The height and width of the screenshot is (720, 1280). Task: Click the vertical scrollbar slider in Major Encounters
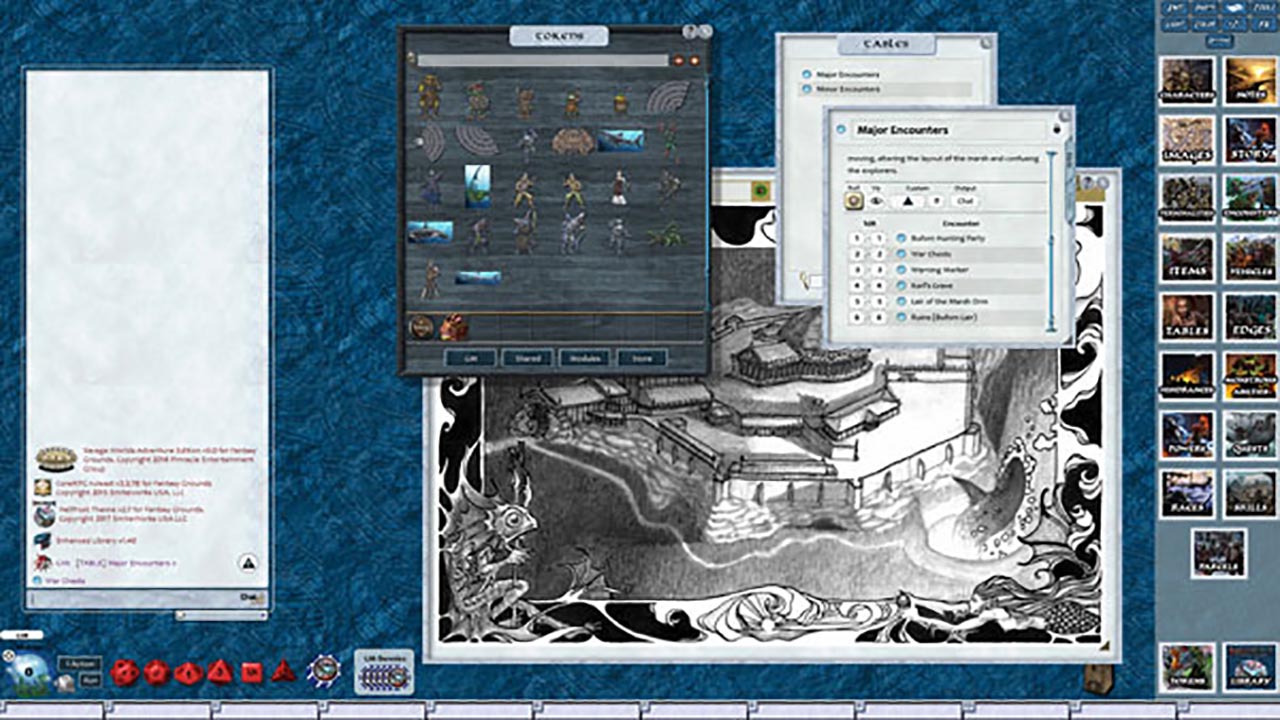click(1051, 240)
